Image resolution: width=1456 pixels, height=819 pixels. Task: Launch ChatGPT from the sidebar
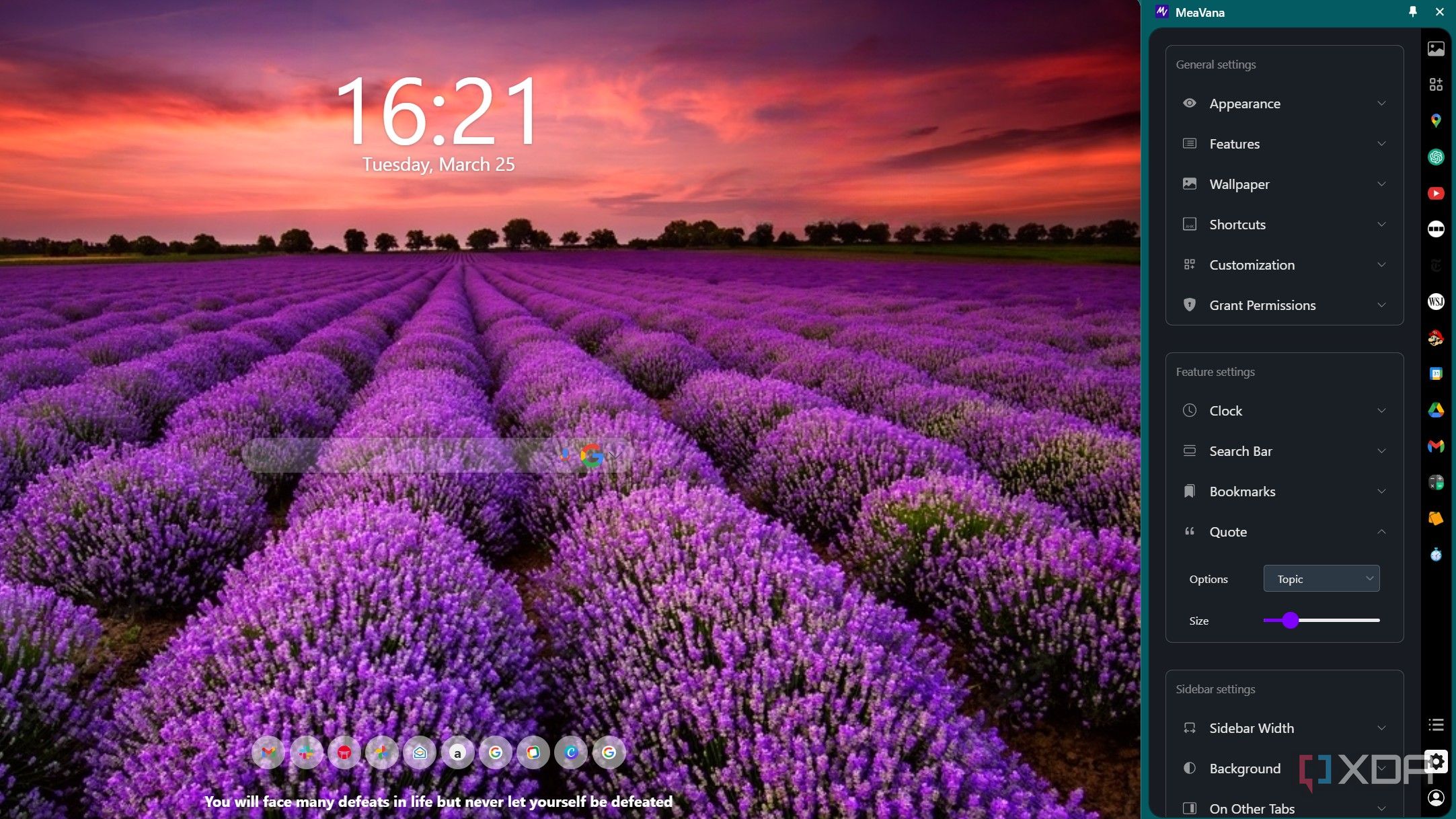click(x=1435, y=157)
